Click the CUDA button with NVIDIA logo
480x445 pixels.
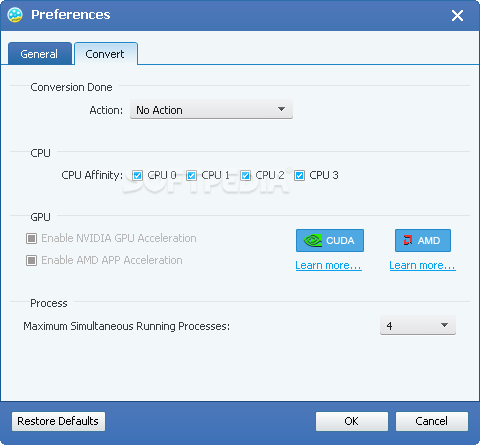point(330,240)
